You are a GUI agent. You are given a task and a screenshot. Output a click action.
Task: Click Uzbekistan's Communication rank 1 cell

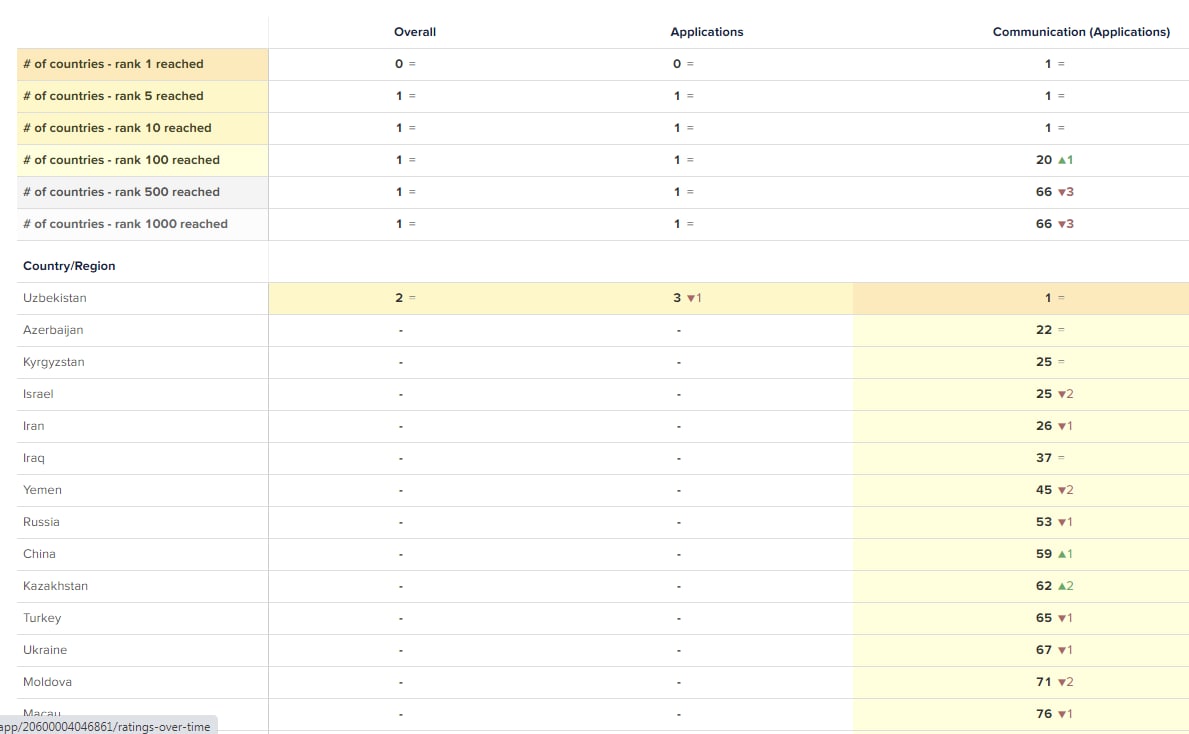coord(1055,298)
